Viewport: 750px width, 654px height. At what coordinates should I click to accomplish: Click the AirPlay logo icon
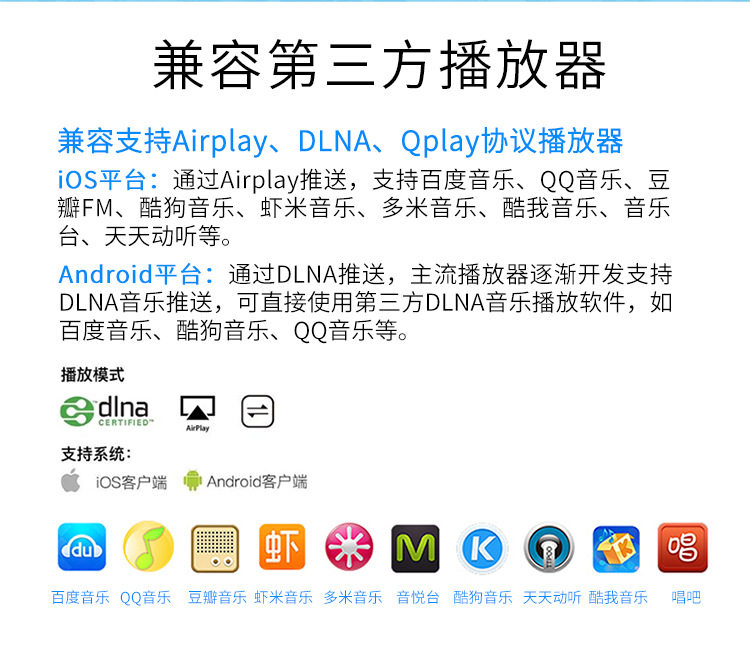[198, 413]
